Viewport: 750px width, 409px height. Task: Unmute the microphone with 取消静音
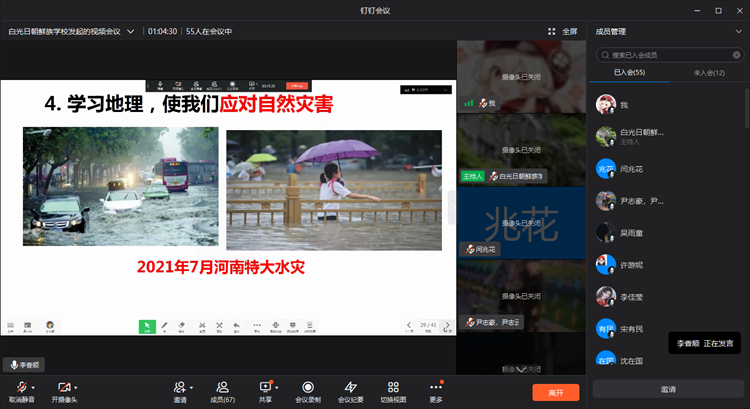20,388
